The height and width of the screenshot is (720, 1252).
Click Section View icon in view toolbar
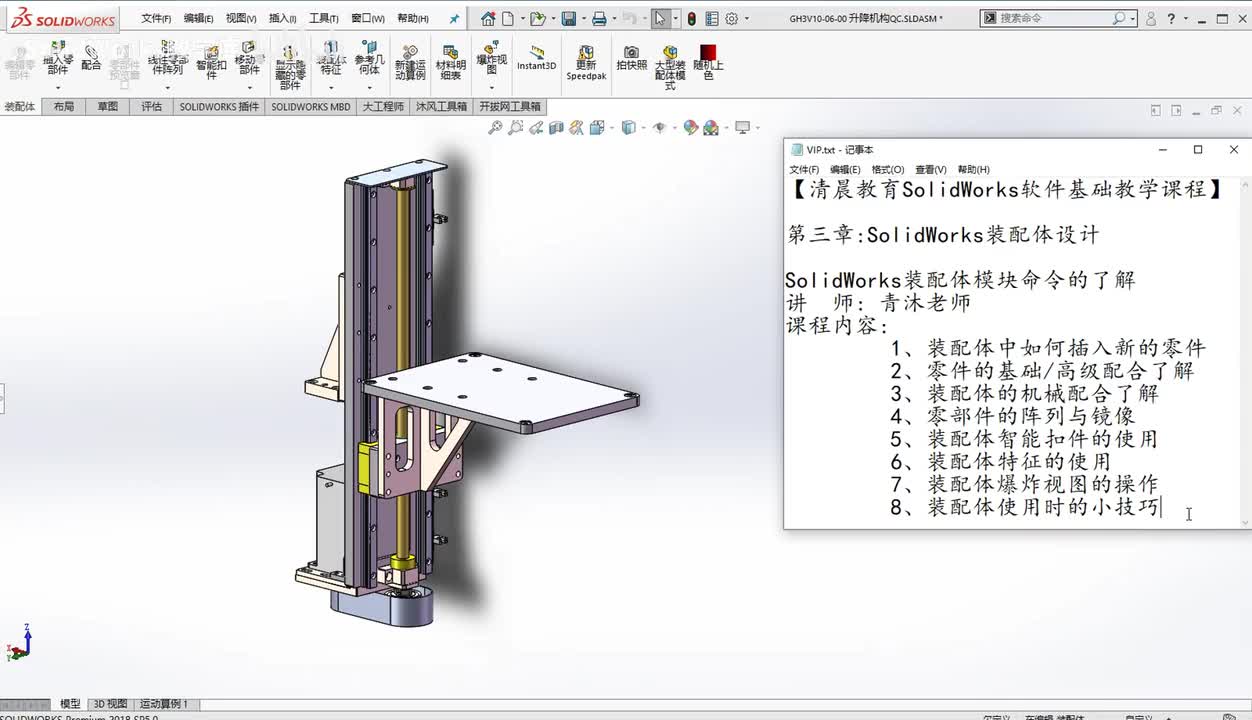pyautogui.click(x=557, y=127)
